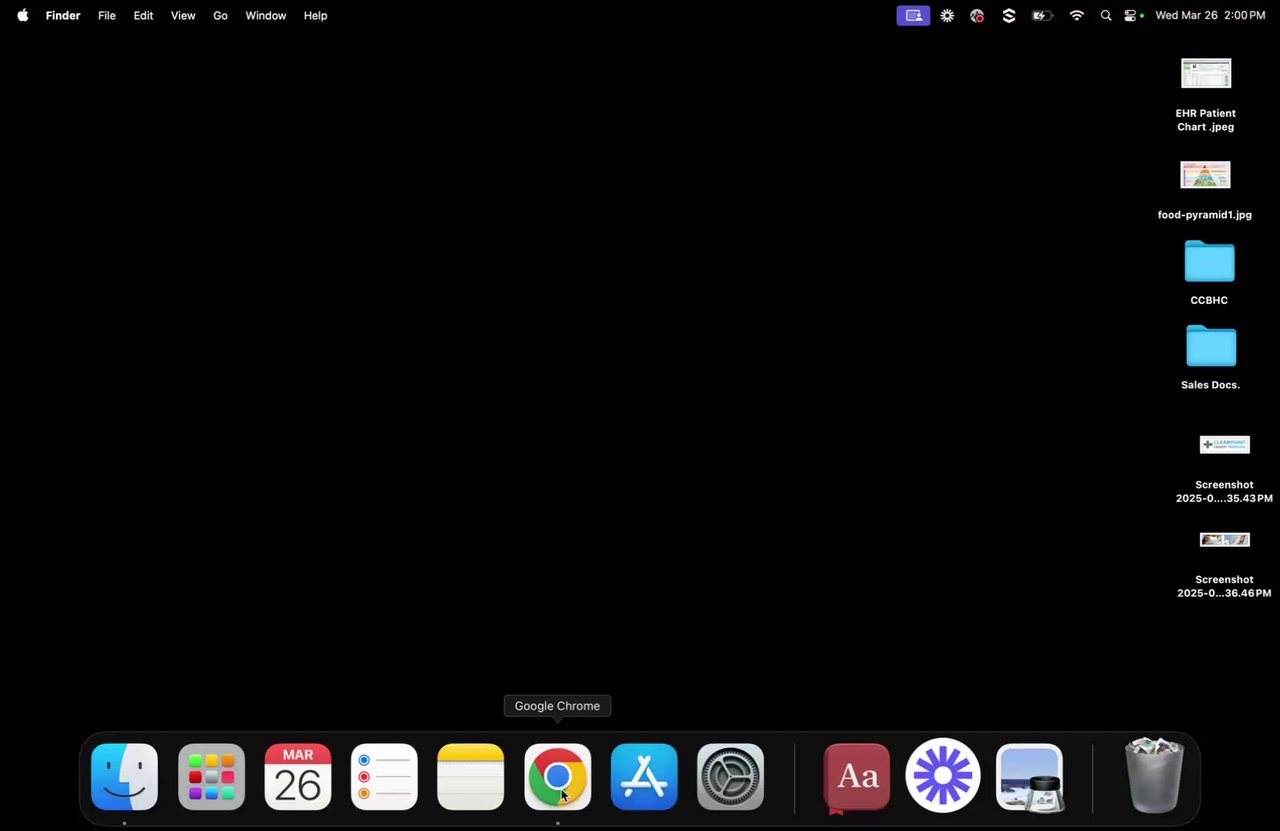Open the View menu
This screenshot has width=1280, height=831.
coord(183,16)
